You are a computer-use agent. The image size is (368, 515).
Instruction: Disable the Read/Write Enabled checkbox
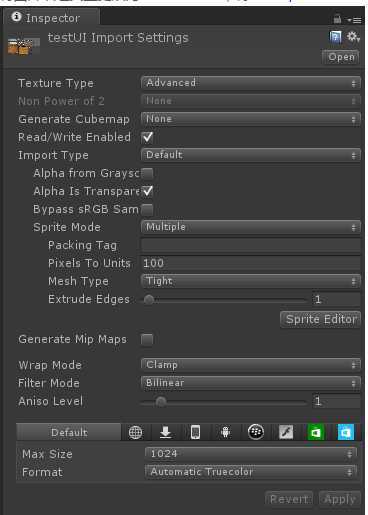point(147,137)
